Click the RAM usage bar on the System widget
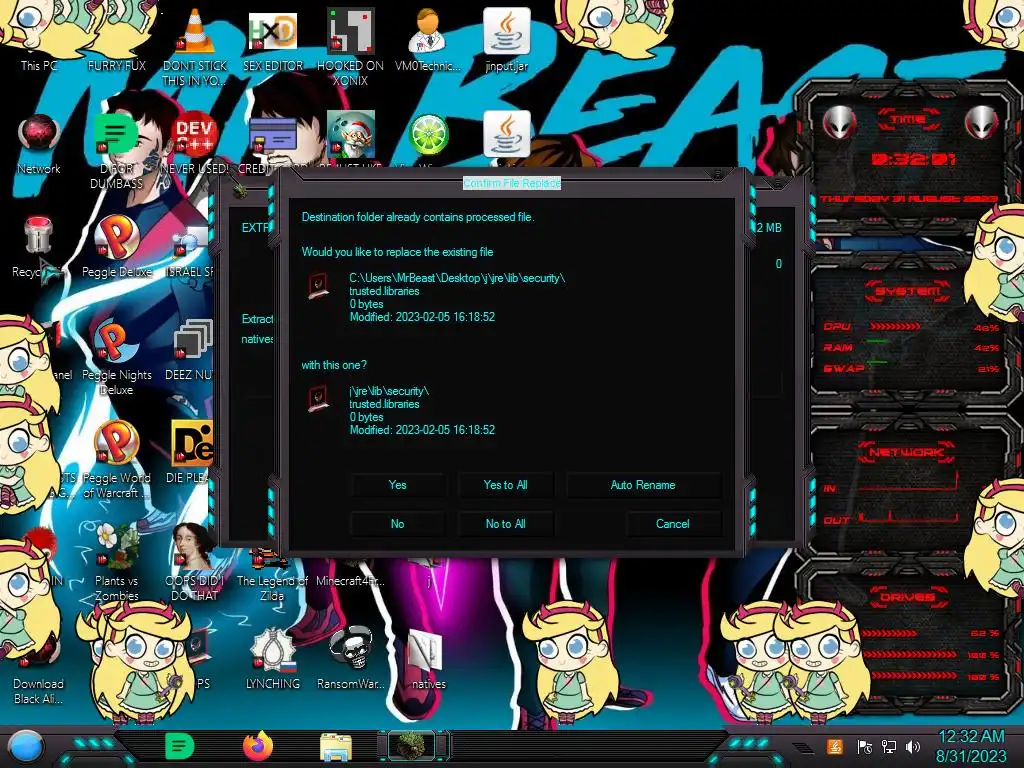 pos(878,342)
